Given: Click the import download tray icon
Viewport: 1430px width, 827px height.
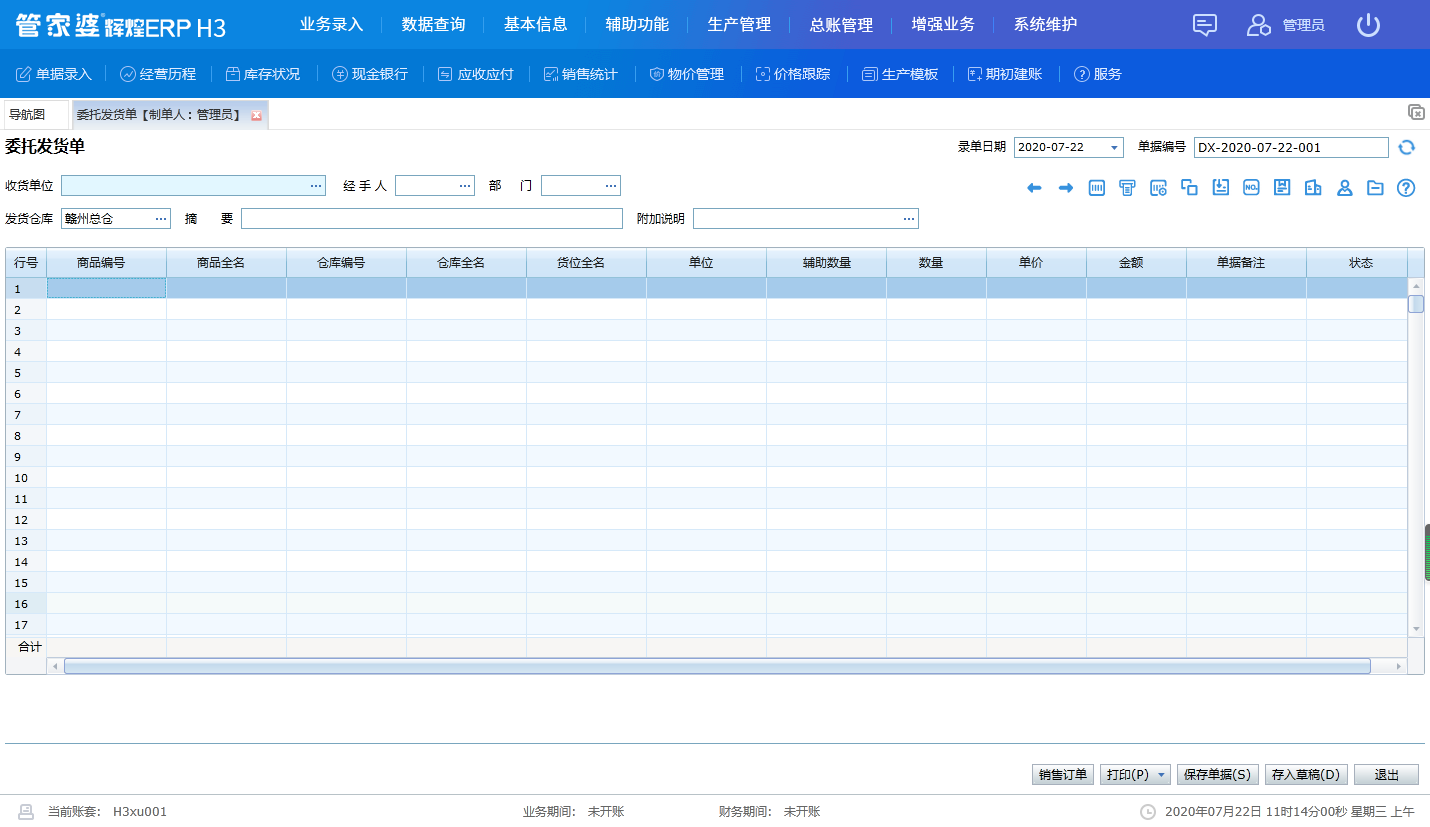Looking at the screenshot, I should pyautogui.click(x=1220, y=188).
